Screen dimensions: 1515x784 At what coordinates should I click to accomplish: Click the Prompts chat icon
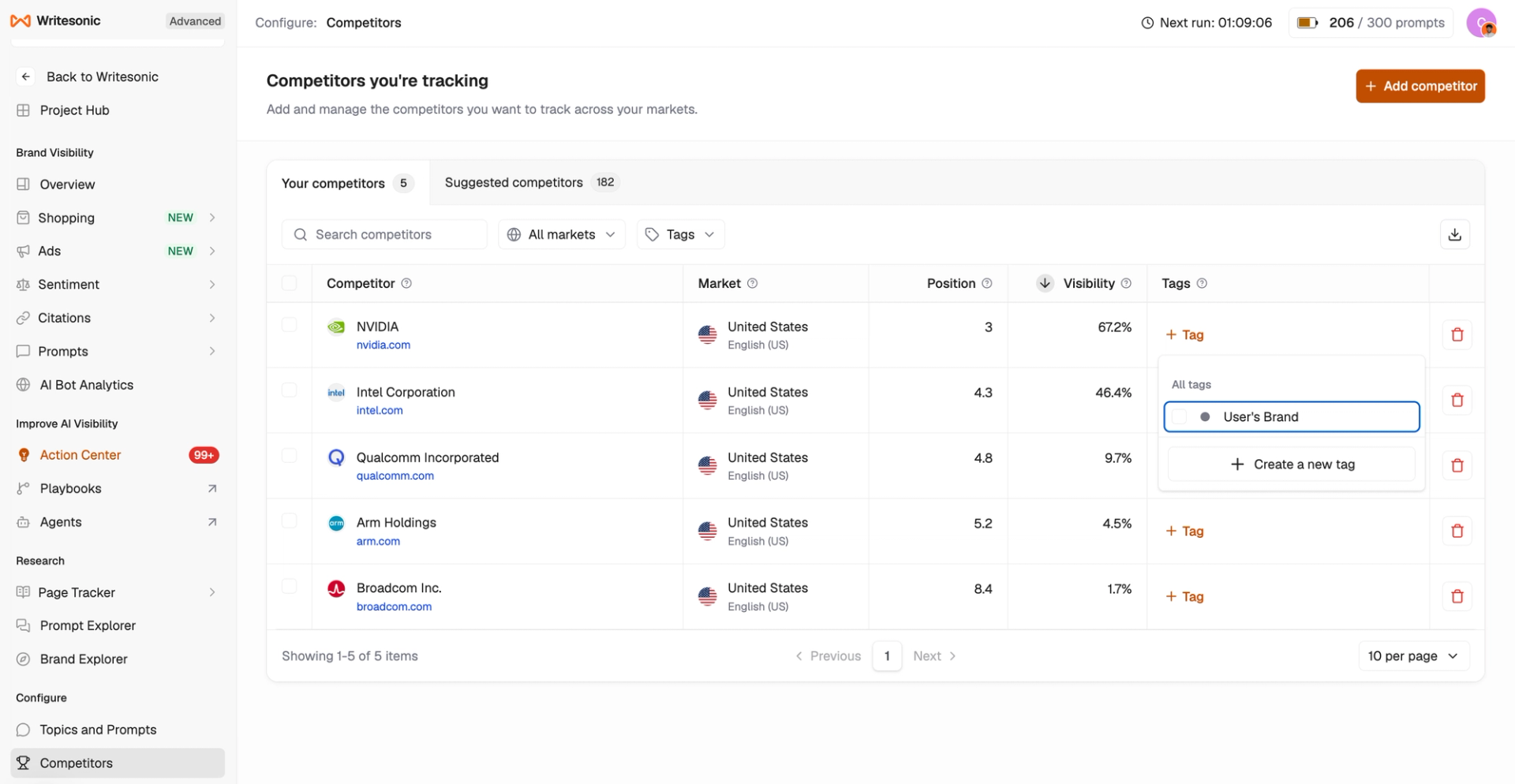click(x=23, y=351)
